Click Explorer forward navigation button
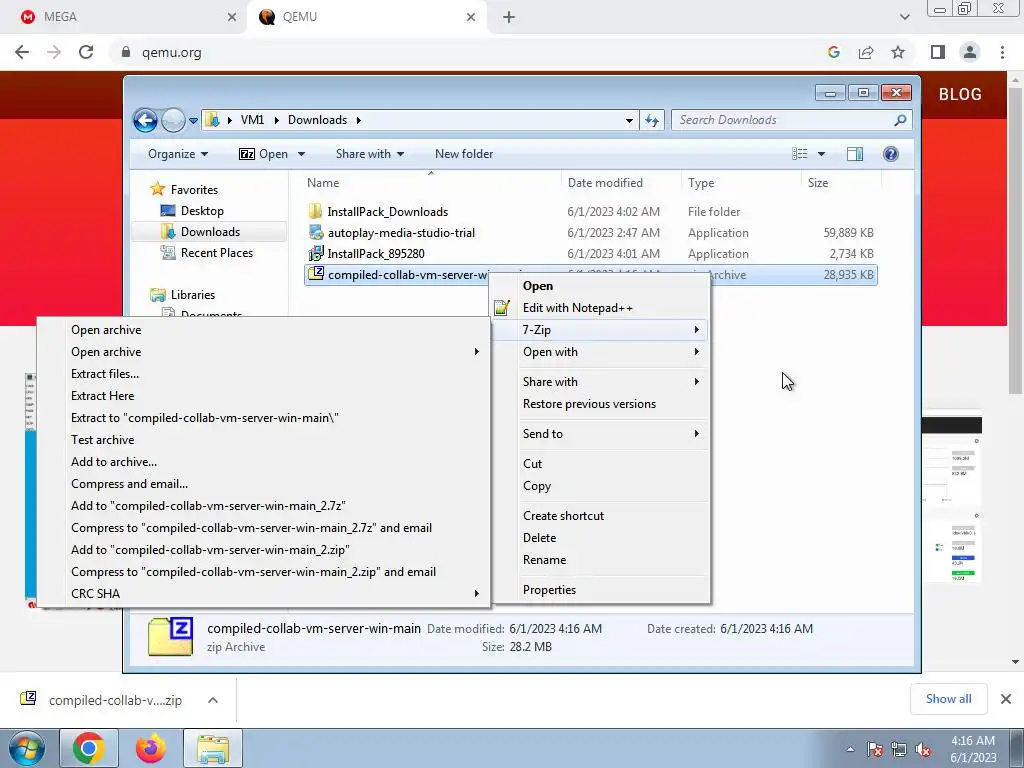Screen dimensions: 1024x768 coord(173,120)
